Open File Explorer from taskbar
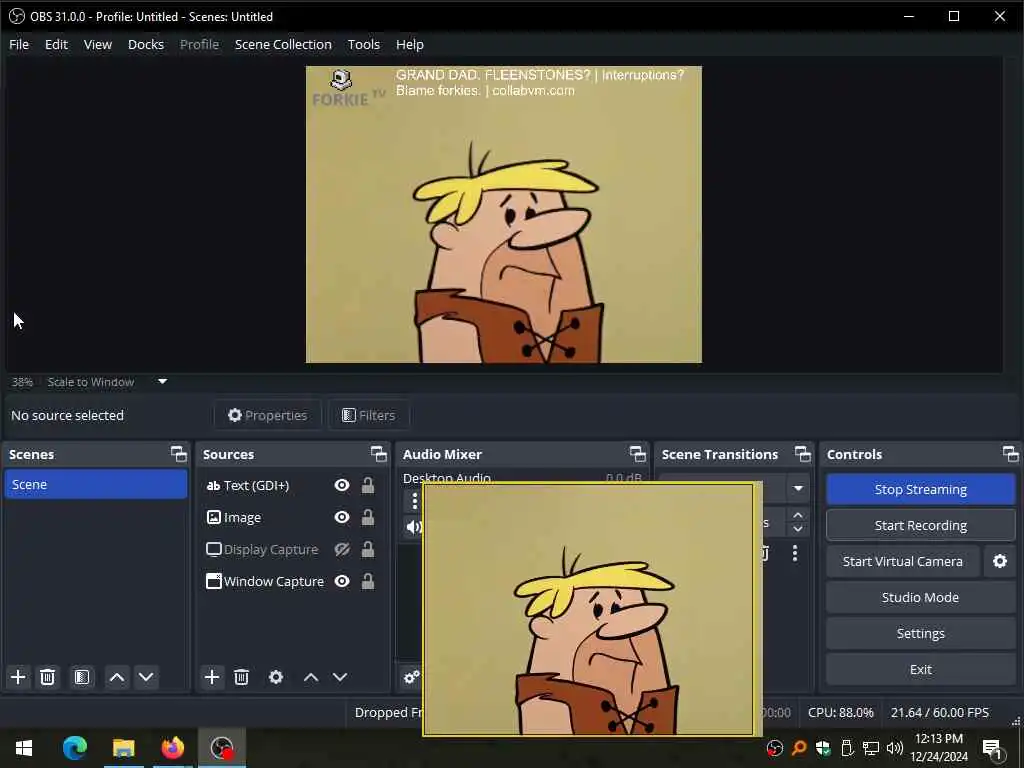The height and width of the screenshot is (768, 1024). 123,748
